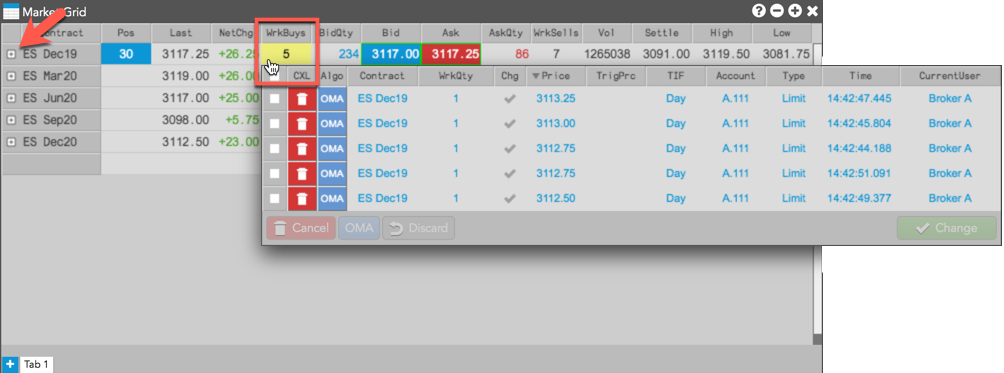
Task: Click Broker A for order priced 3113.25
Action: pos(950,99)
